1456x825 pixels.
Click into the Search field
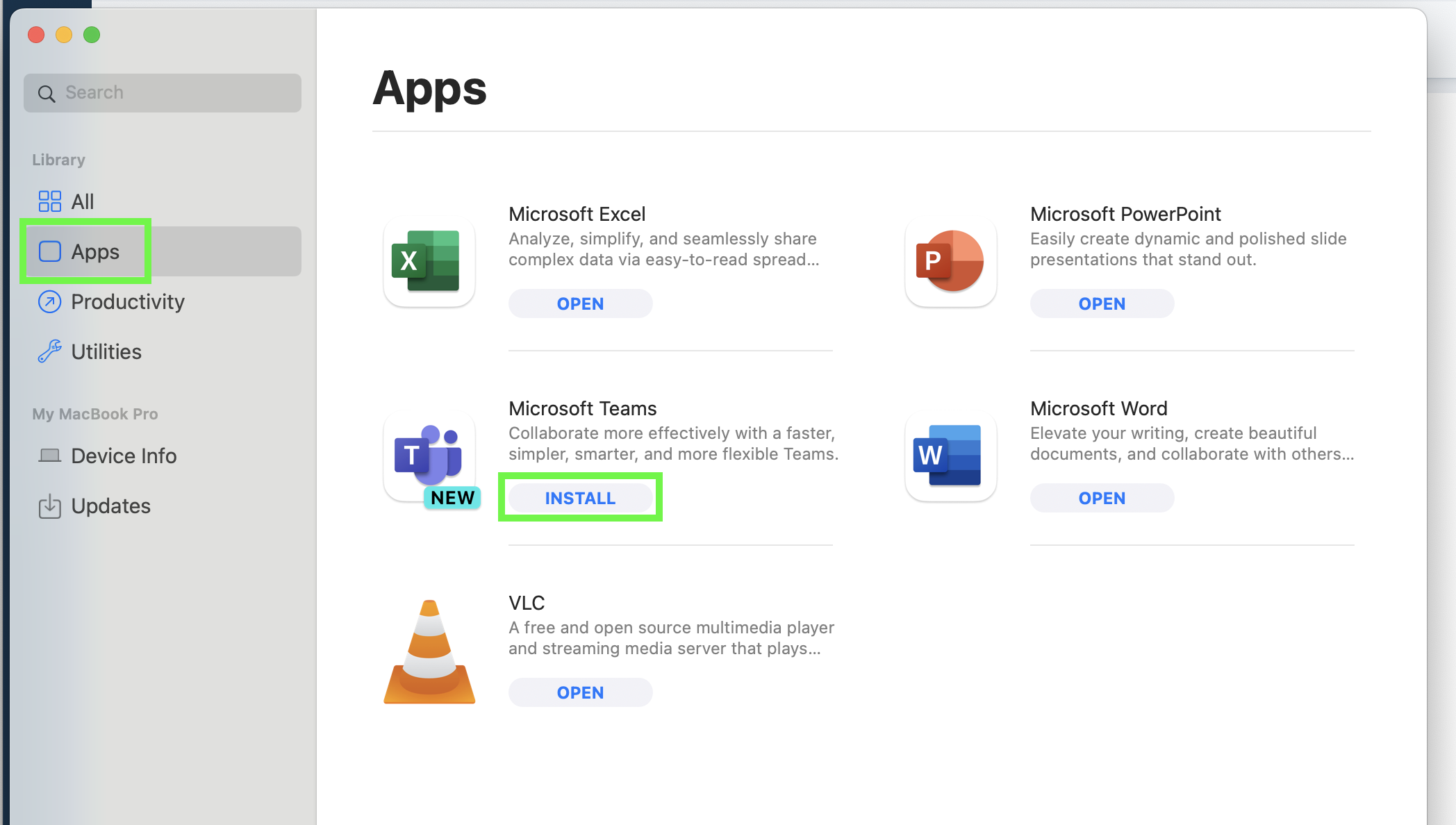174,93
